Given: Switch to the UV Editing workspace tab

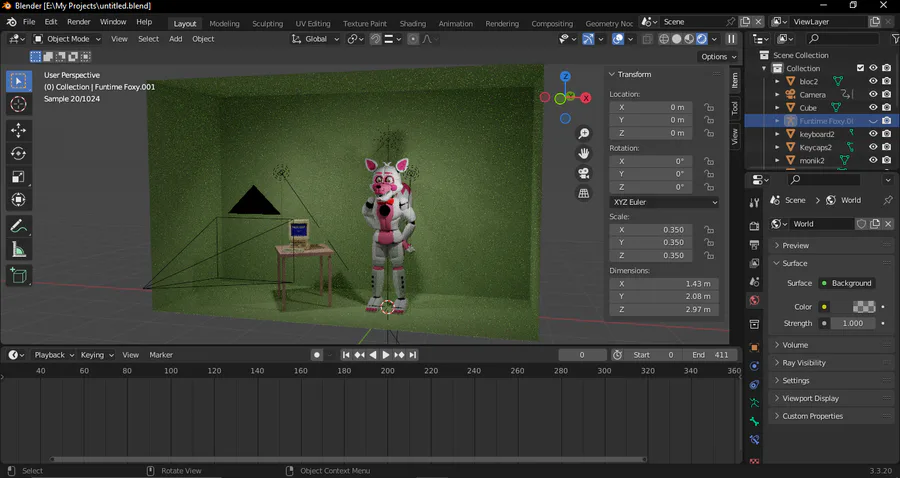Looking at the screenshot, I should [x=313, y=24].
